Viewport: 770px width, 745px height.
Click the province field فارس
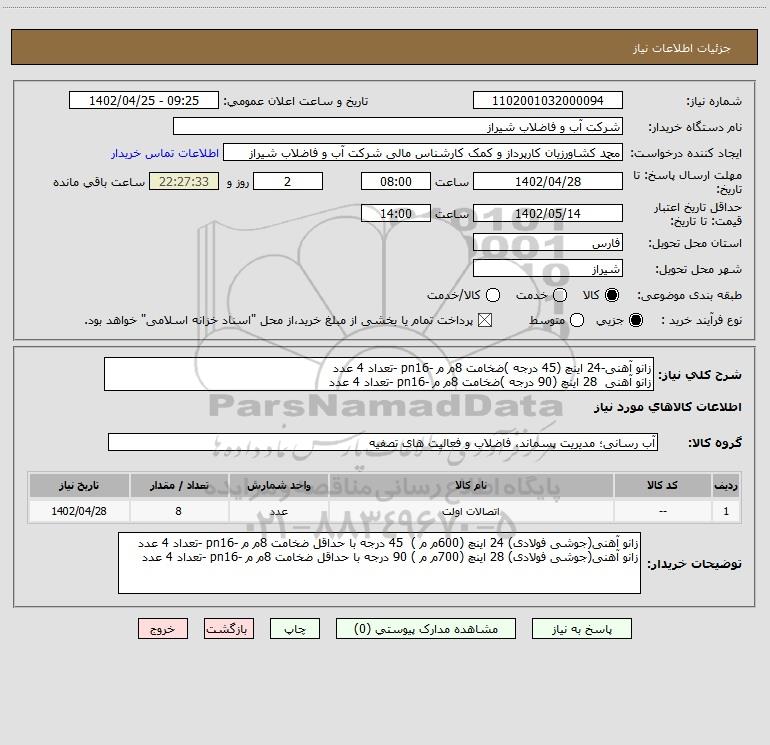click(548, 243)
